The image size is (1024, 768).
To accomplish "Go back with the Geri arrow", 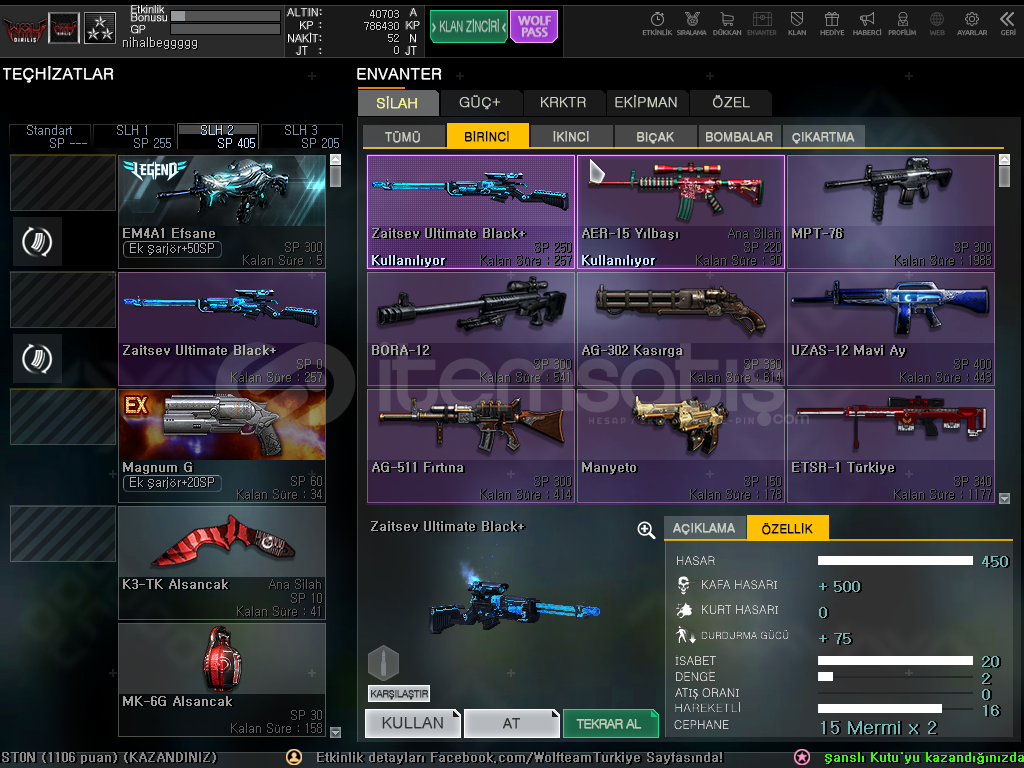I will click(1008, 24).
